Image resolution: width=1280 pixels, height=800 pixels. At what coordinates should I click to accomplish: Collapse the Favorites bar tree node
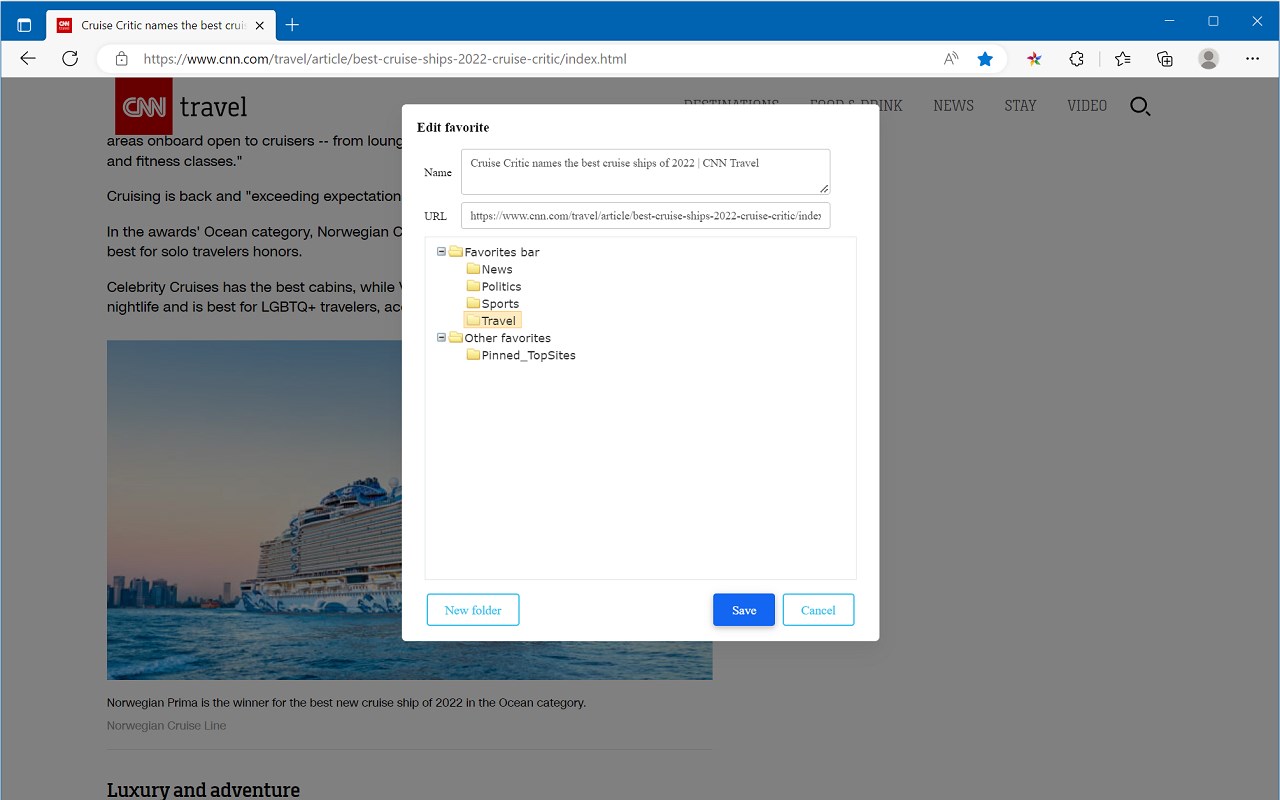coord(441,252)
